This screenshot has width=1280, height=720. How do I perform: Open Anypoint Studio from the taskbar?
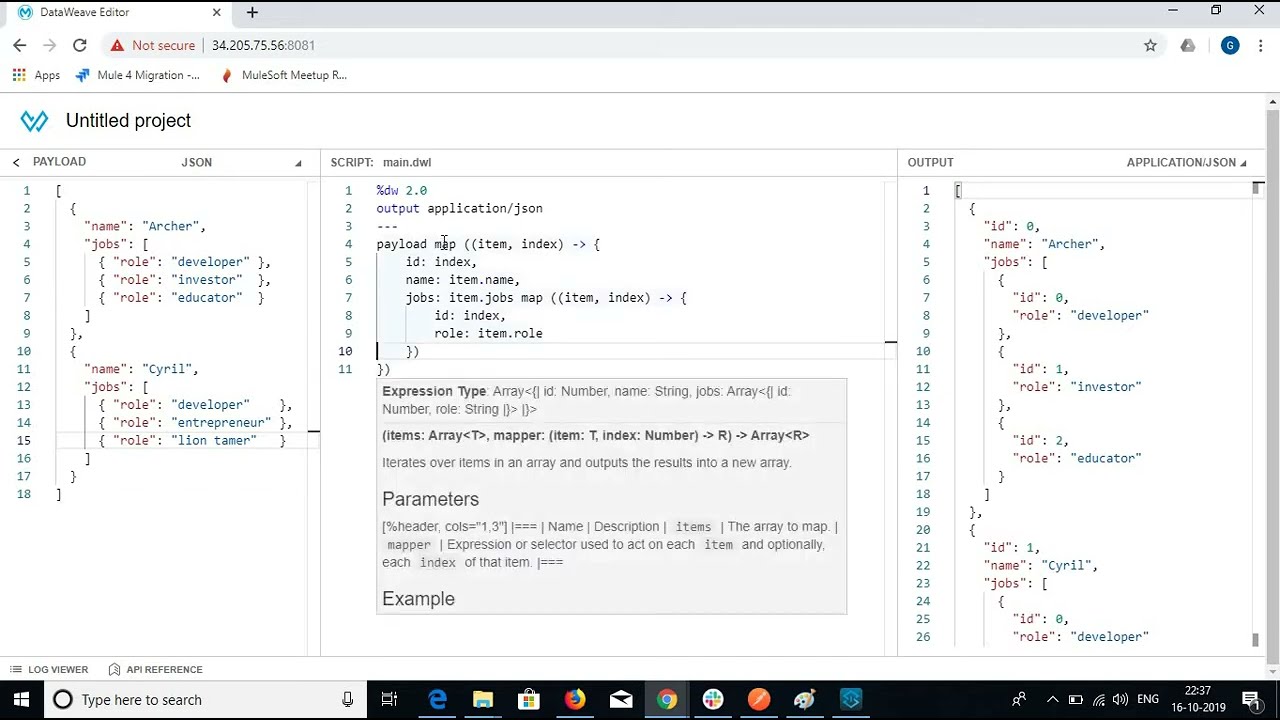point(851,700)
